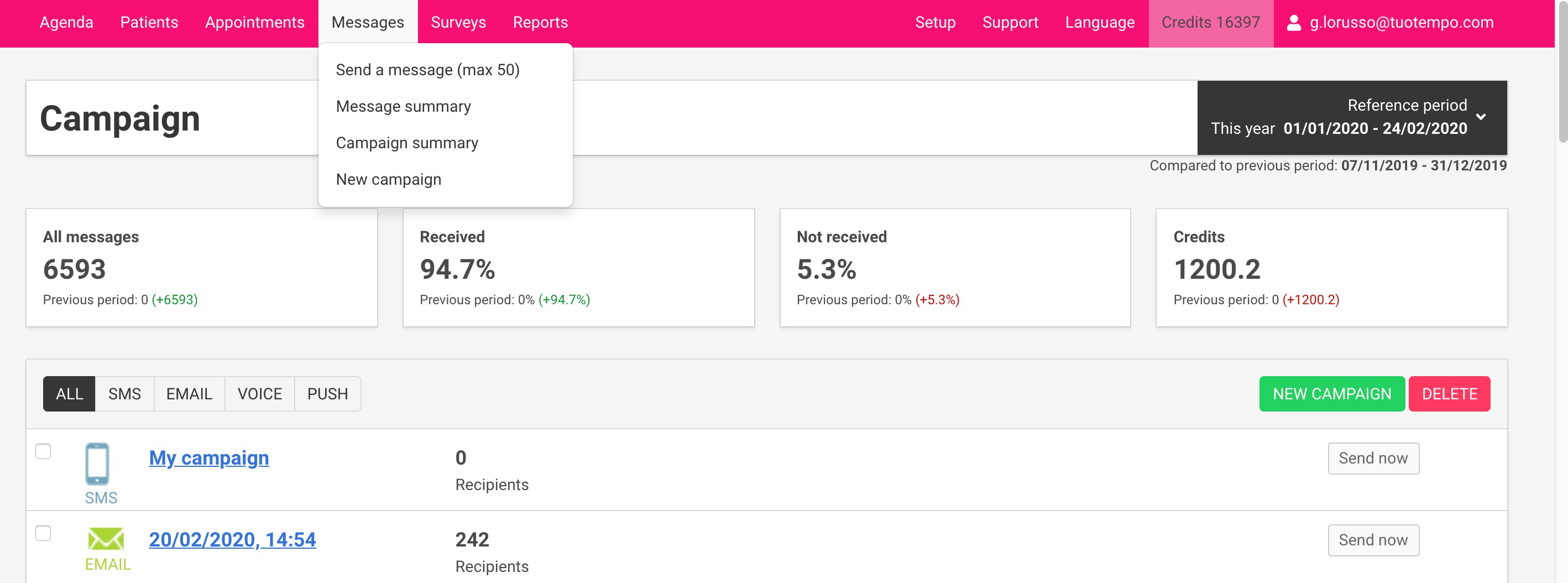The width and height of the screenshot is (1568, 583).
Task: Click the Campaign page heading
Action: (120, 118)
